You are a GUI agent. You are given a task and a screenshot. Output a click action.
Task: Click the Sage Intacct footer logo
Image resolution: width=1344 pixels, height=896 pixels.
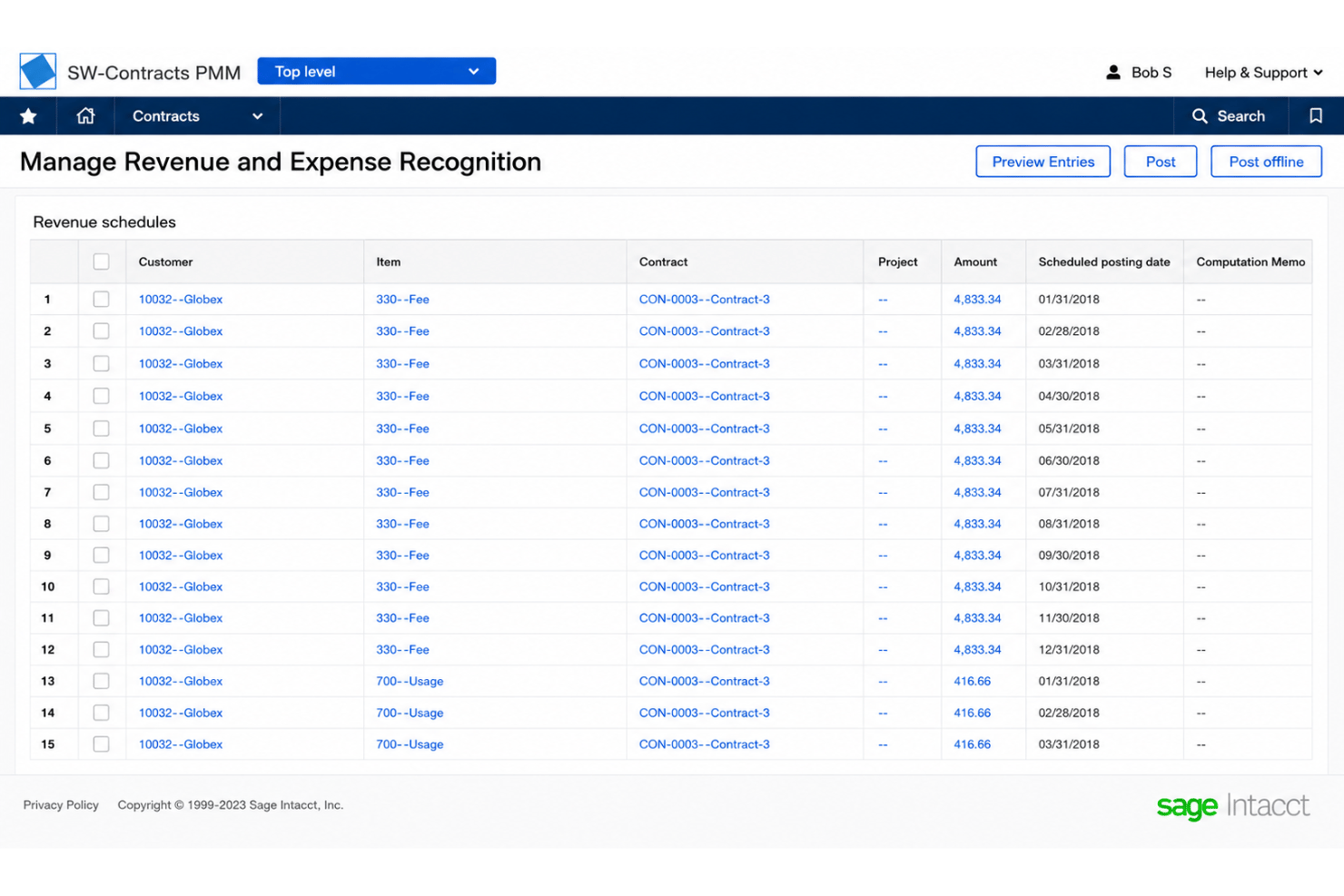1232,806
